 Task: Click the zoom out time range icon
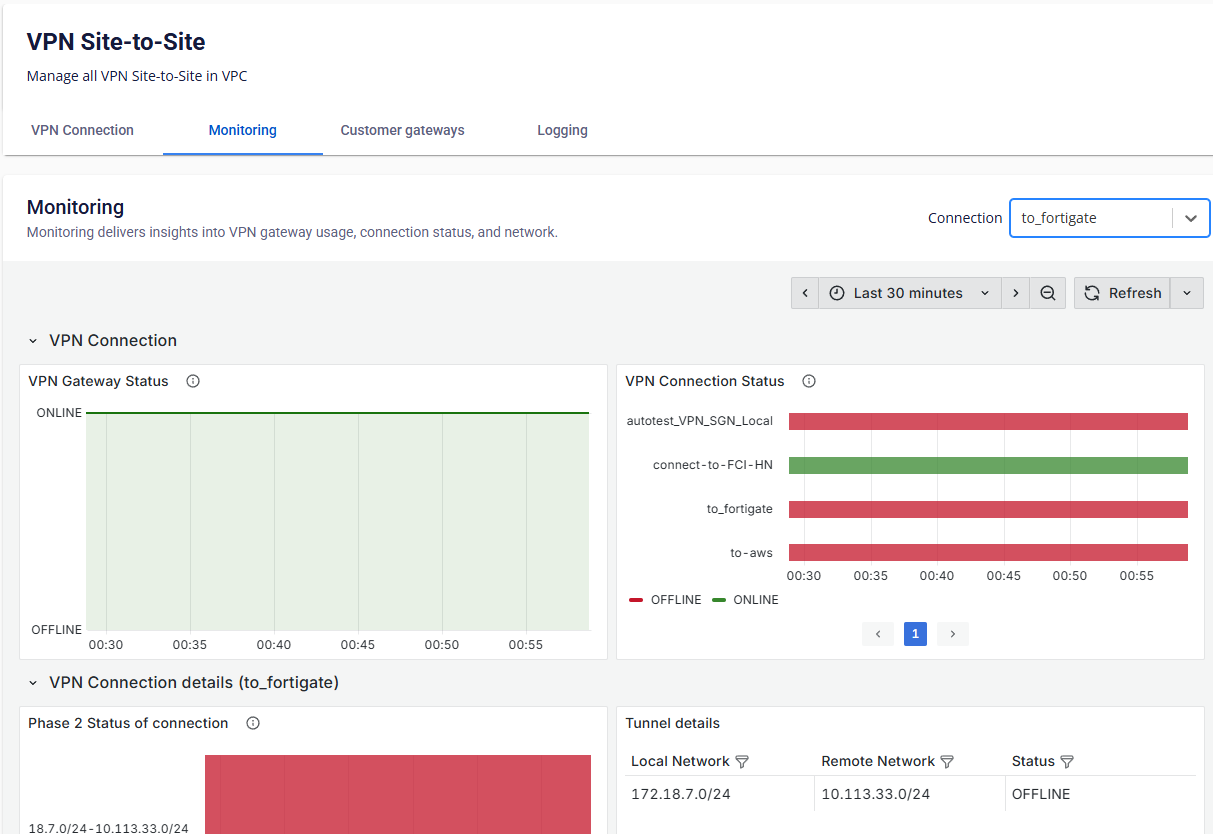1047,293
